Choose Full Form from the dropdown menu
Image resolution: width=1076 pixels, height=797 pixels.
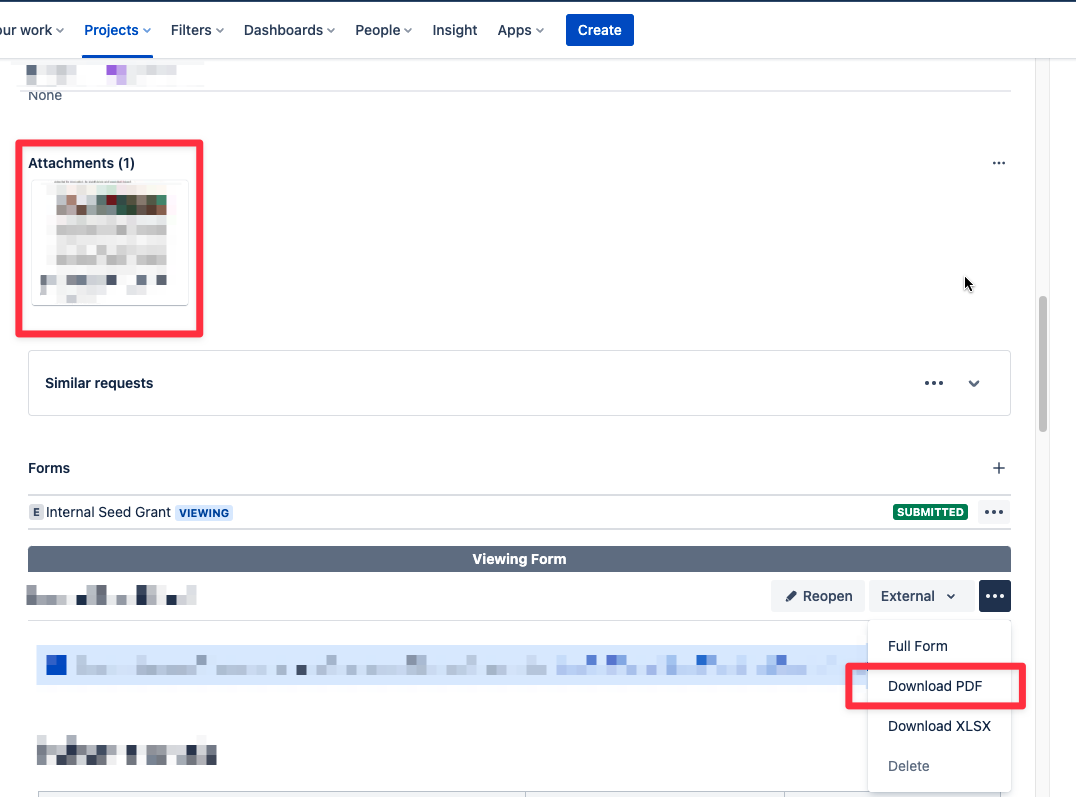click(x=917, y=646)
